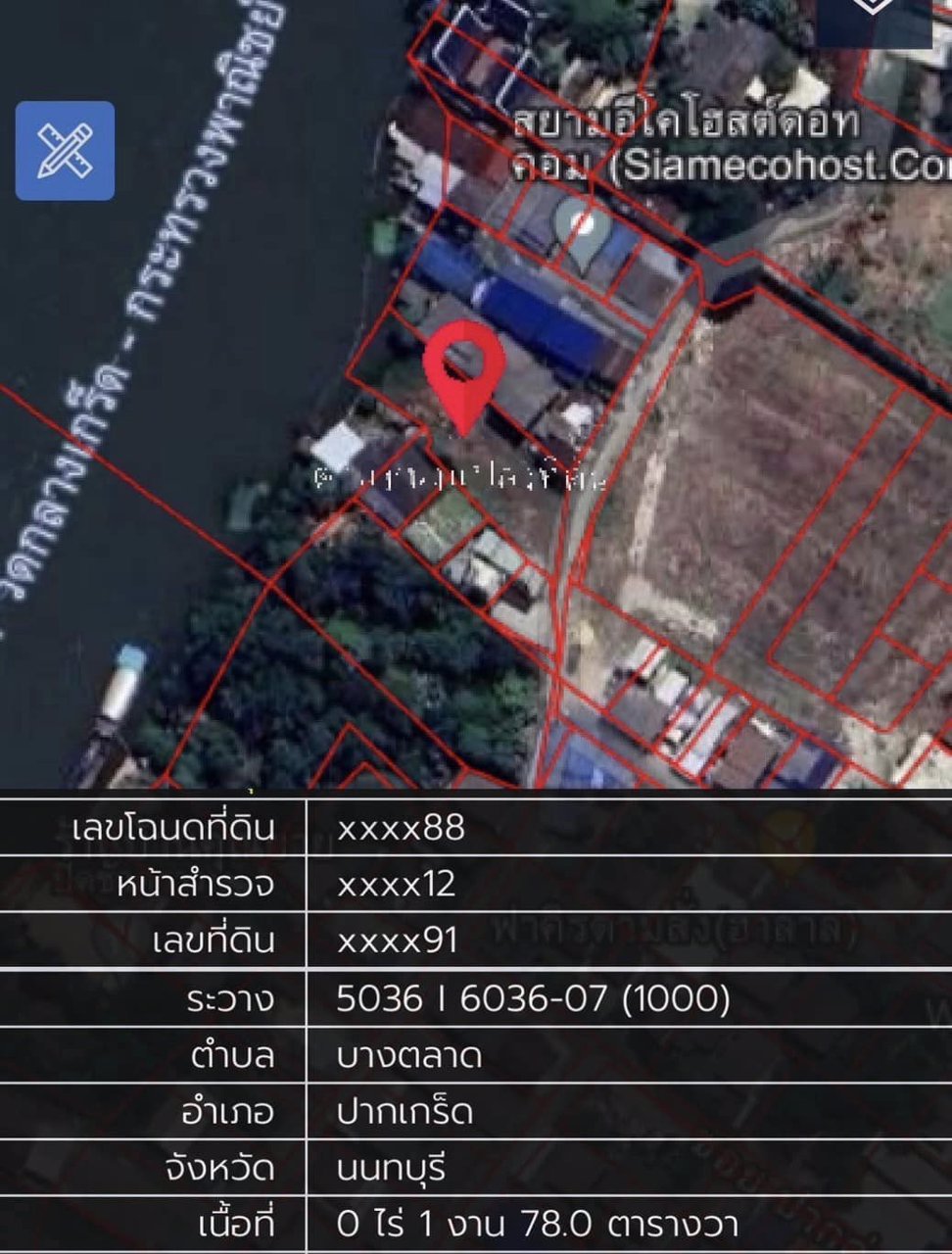Image resolution: width=952 pixels, height=1254 pixels.
Task: Select the Siamecohost.Com place label text
Action: coord(731,145)
